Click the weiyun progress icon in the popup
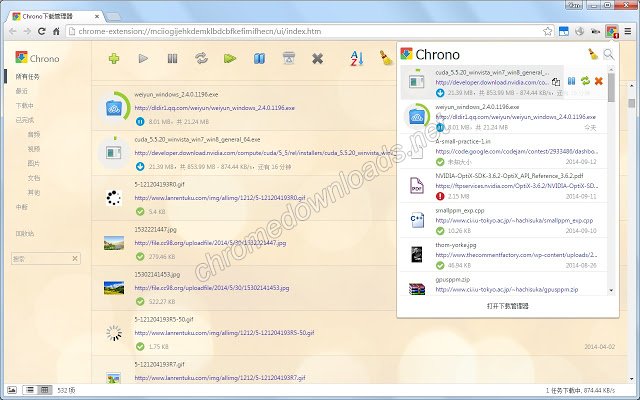This screenshot has height=400, width=640. coord(417,117)
